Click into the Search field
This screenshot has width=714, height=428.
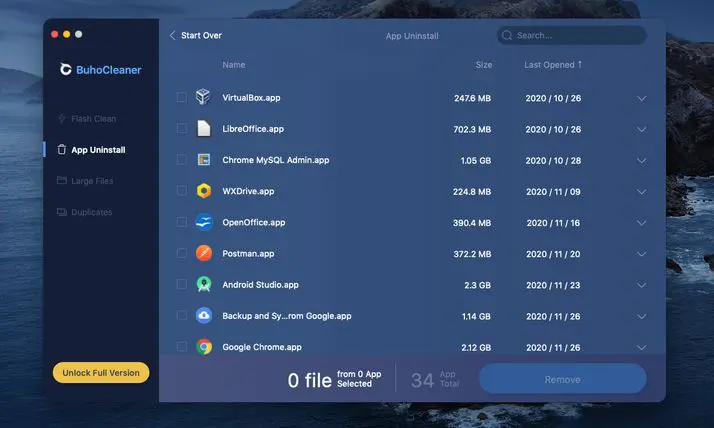pos(572,35)
